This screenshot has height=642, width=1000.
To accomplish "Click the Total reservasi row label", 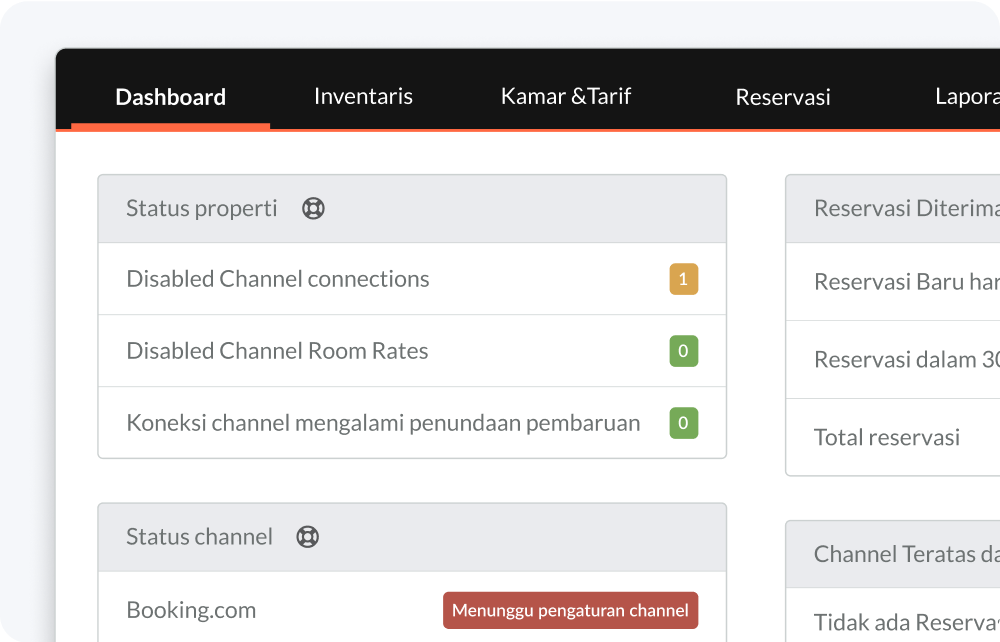I will [x=886, y=437].
